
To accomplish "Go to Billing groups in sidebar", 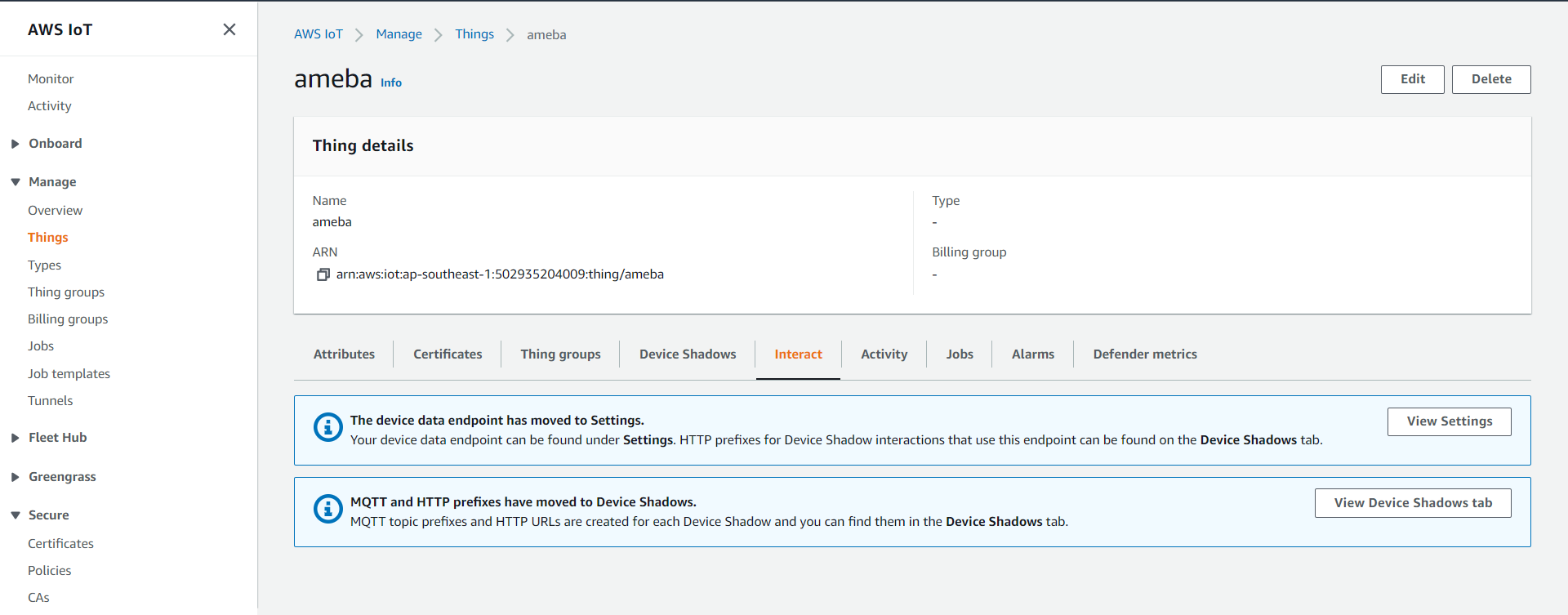I will (x=68, y=319).
